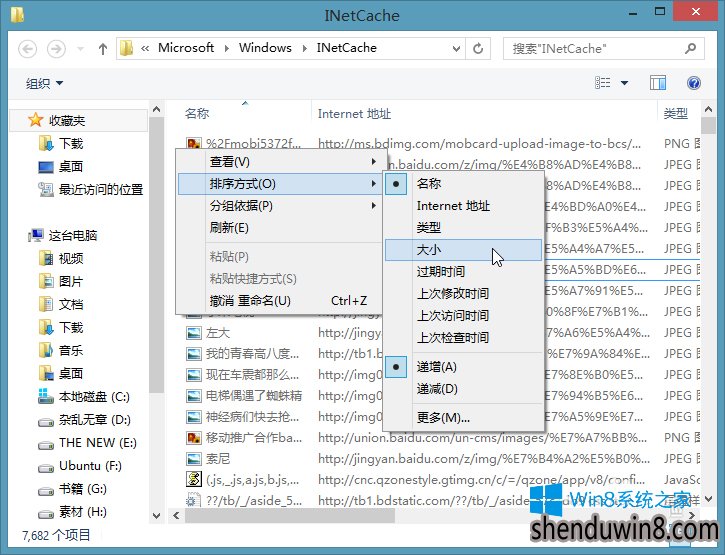This screenshot has width=725, height=555.
Task: Sort by Internet 地址 option
Action: click(463, 206)
